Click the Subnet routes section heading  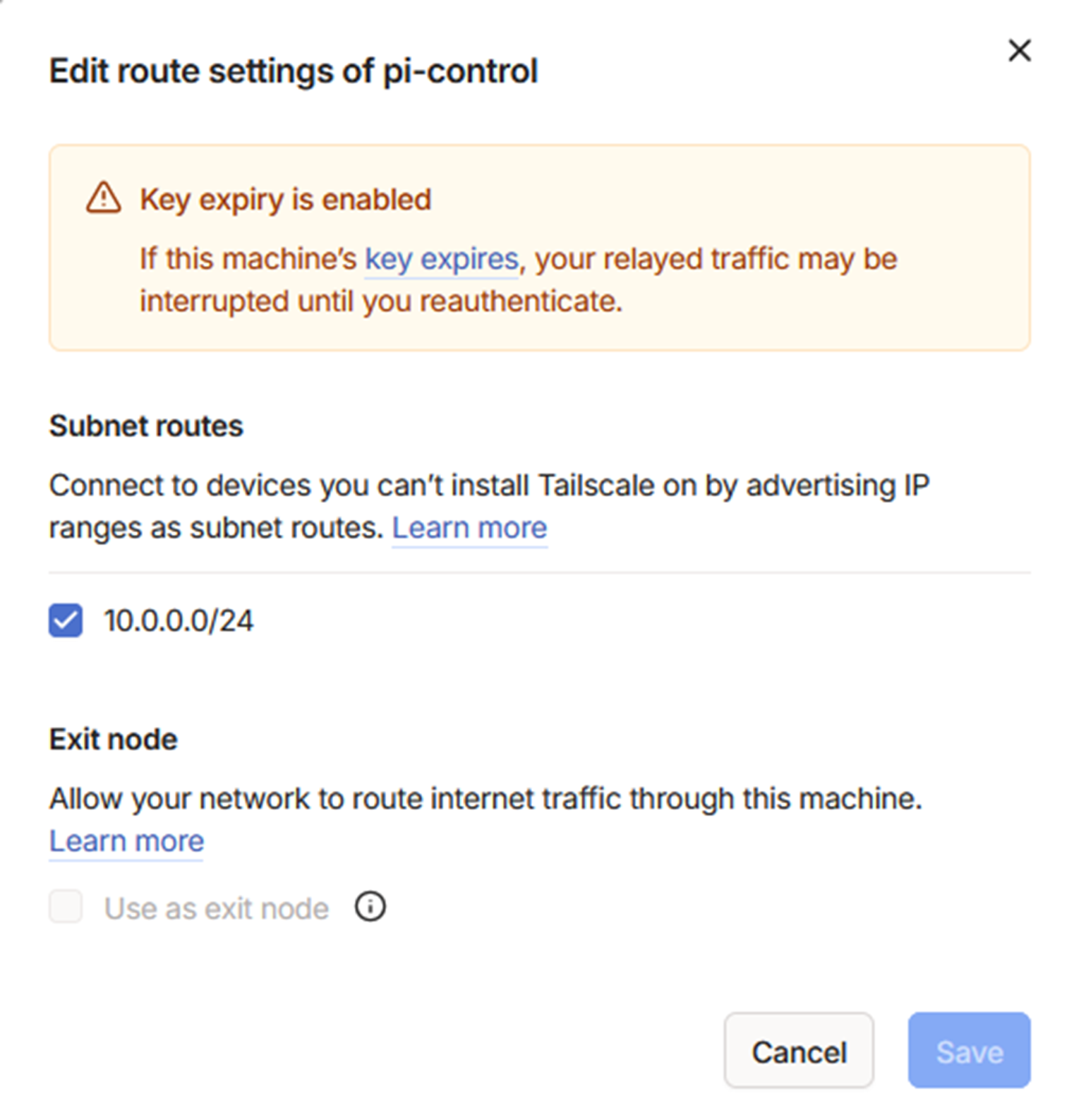click(x=146, y=426)
